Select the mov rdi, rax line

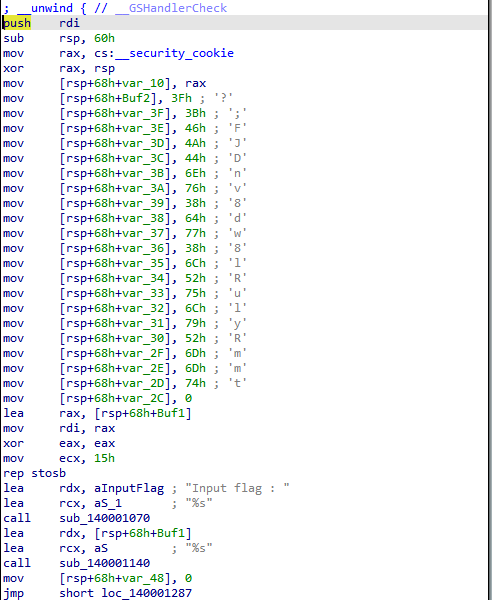pyautogui.click(x=59, y=428)
